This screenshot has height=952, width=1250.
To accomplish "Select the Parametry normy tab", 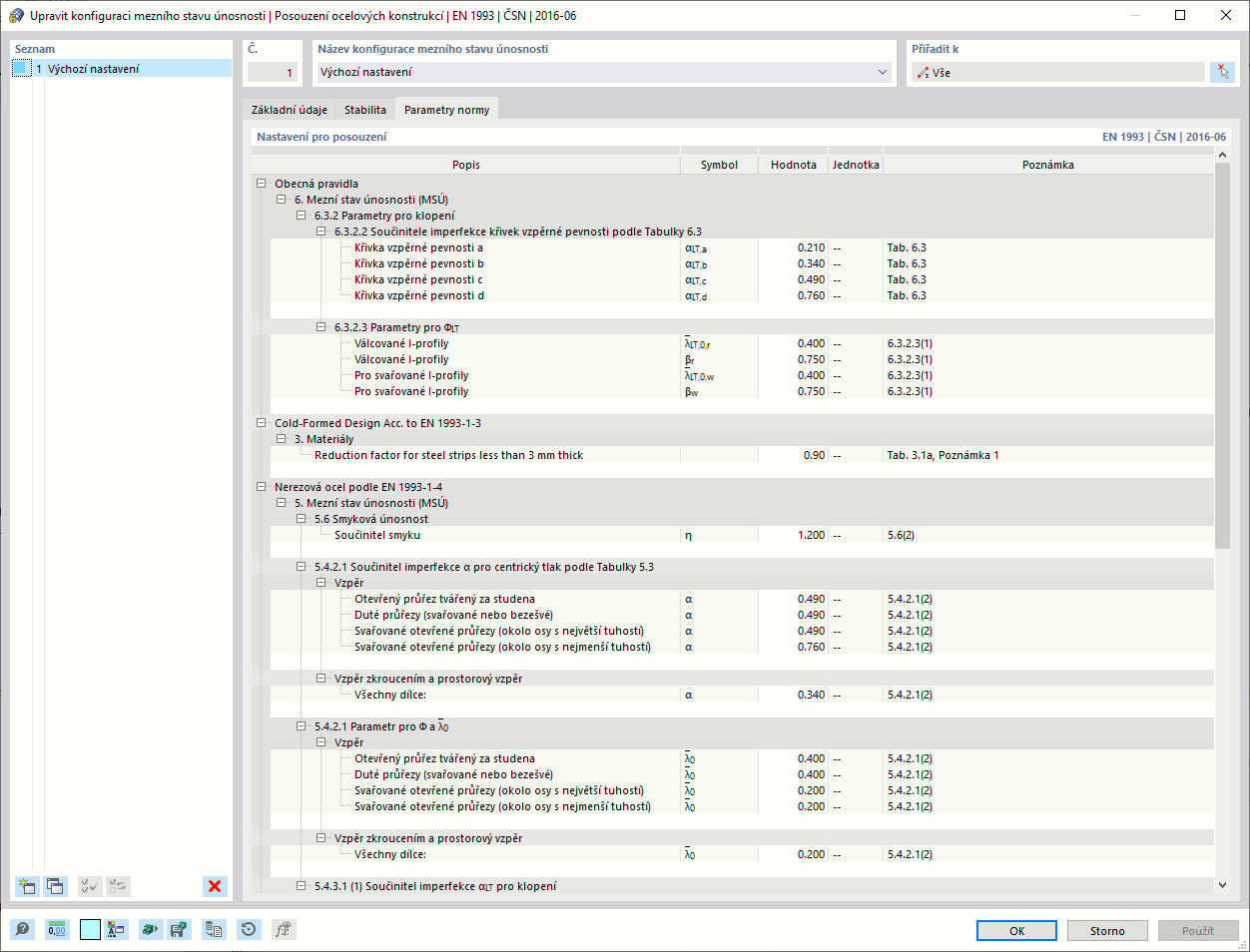I will 446,110.
